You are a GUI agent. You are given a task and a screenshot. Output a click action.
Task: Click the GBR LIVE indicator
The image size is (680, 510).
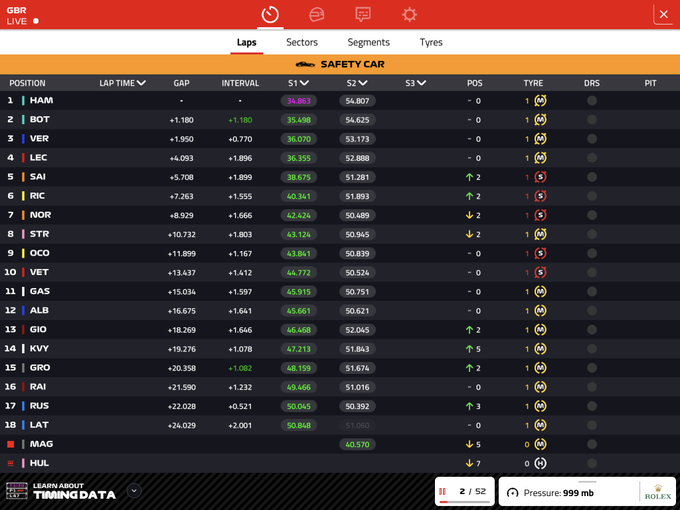click(x=23, y=16)
